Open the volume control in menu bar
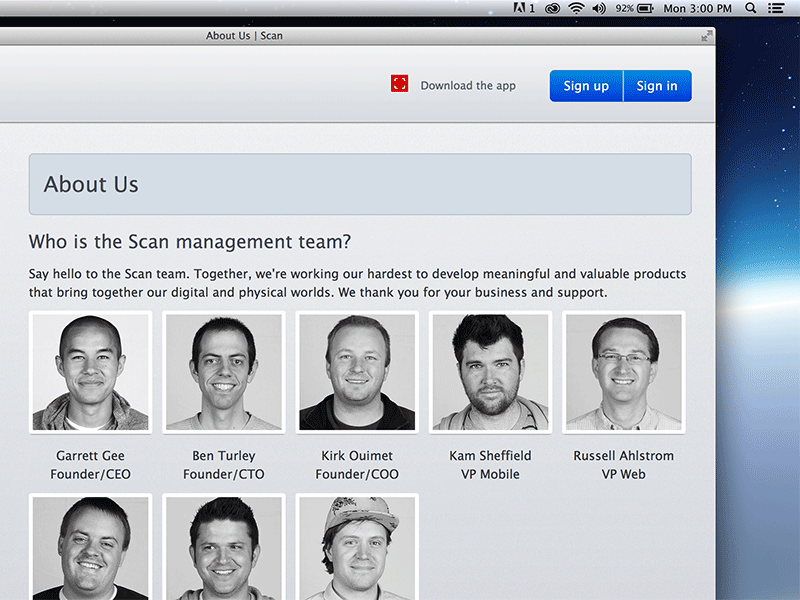The width and height of the screenshot is (800, 600). [599, 8]
